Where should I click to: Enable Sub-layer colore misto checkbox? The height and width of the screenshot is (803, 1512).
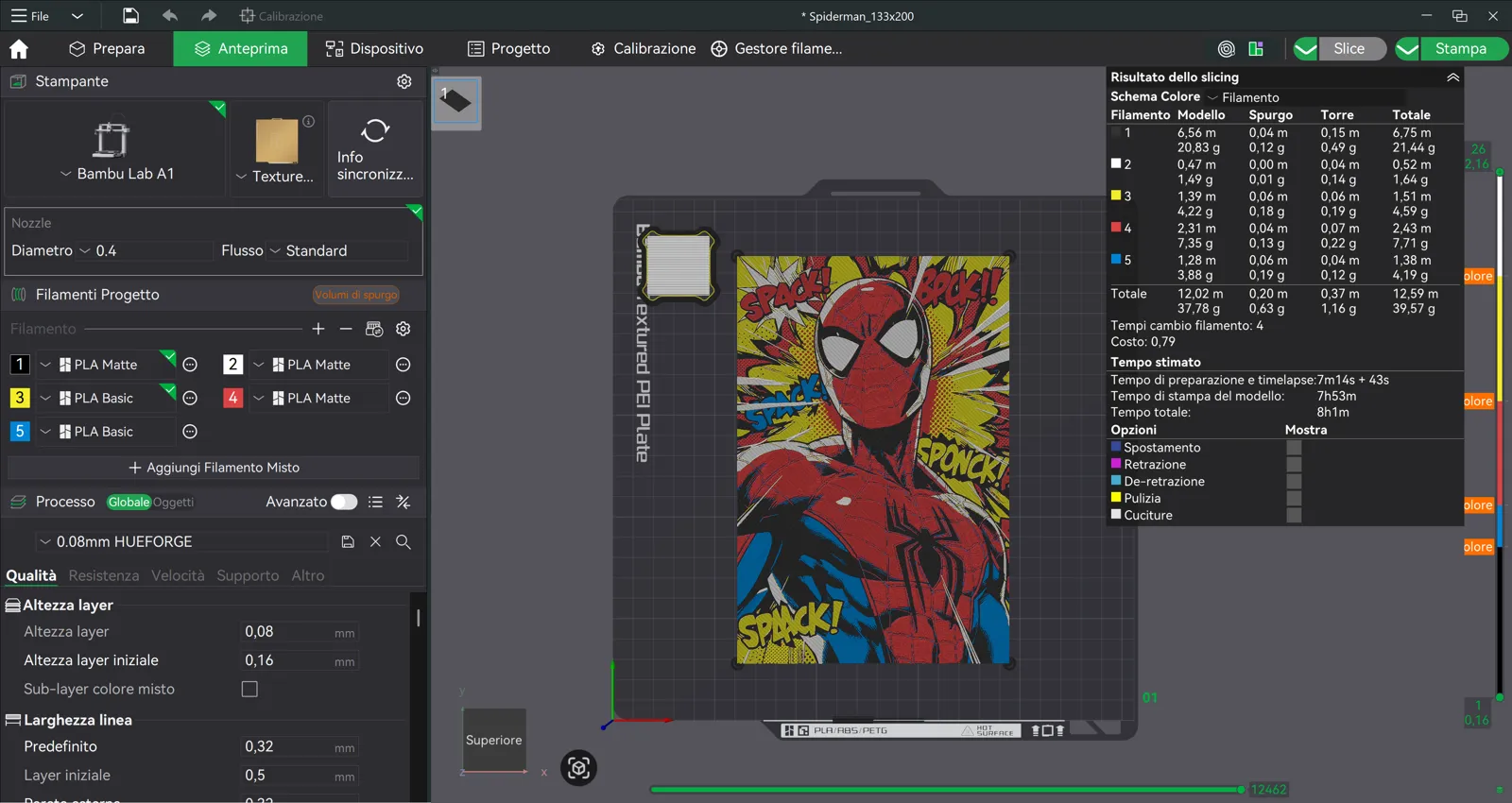[x=249, y=690]
